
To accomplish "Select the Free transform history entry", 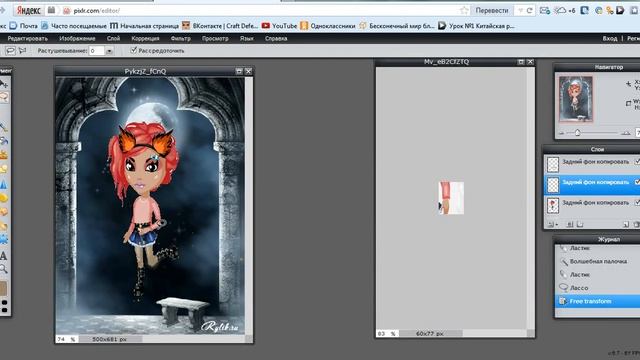I will [x=598, y=301].
